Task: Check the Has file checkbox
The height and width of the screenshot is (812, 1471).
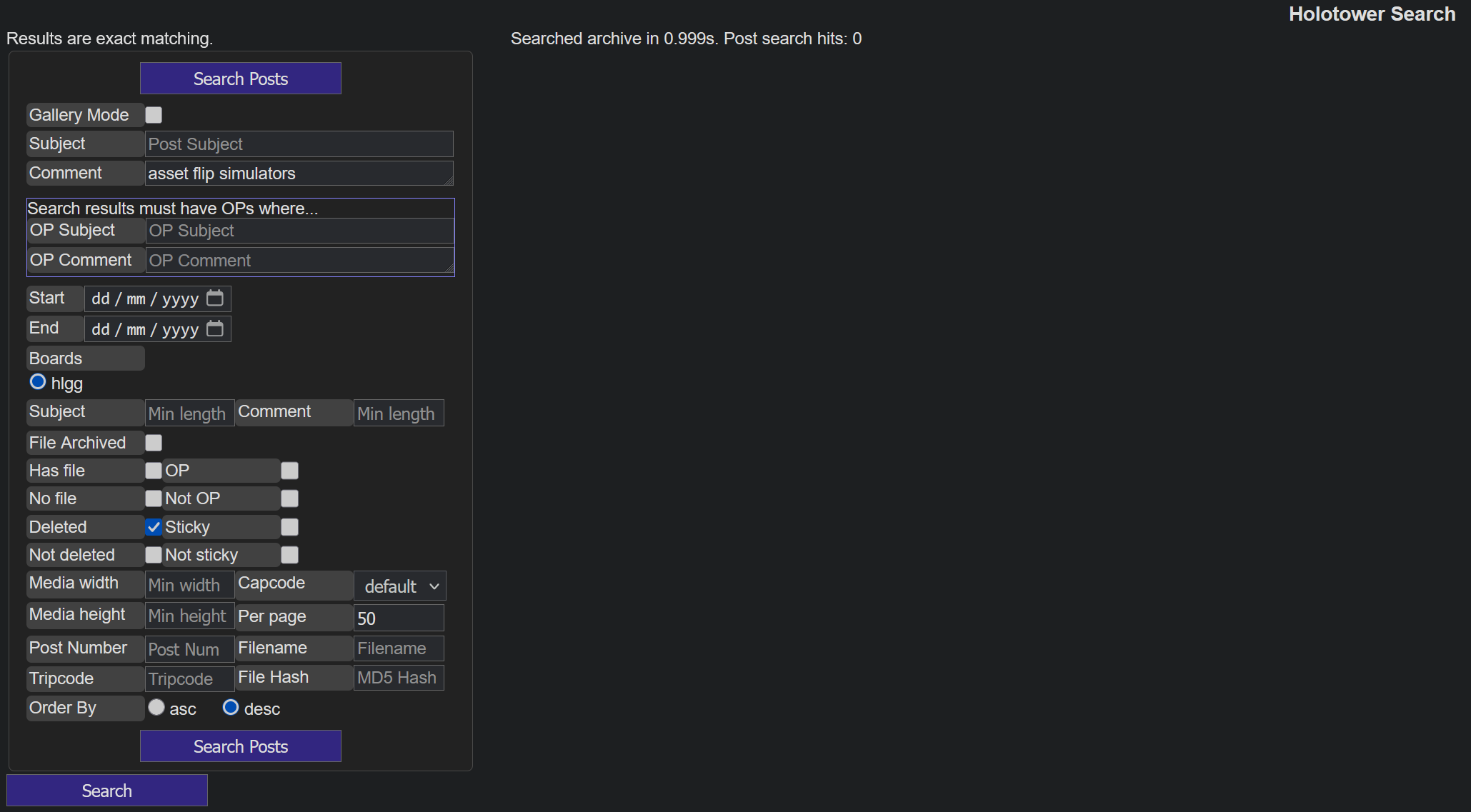Action: (x=154, y=471)
